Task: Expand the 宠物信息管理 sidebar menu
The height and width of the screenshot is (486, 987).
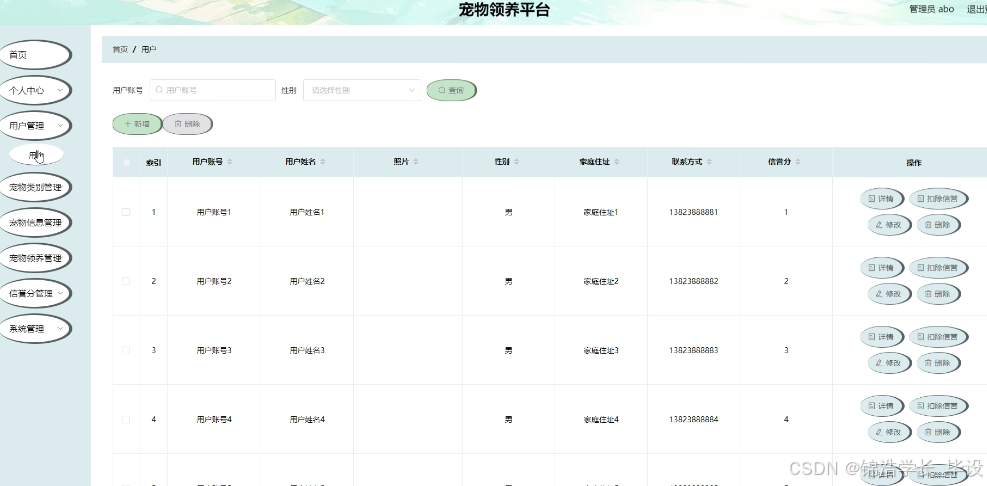Action: click(35, 222)
